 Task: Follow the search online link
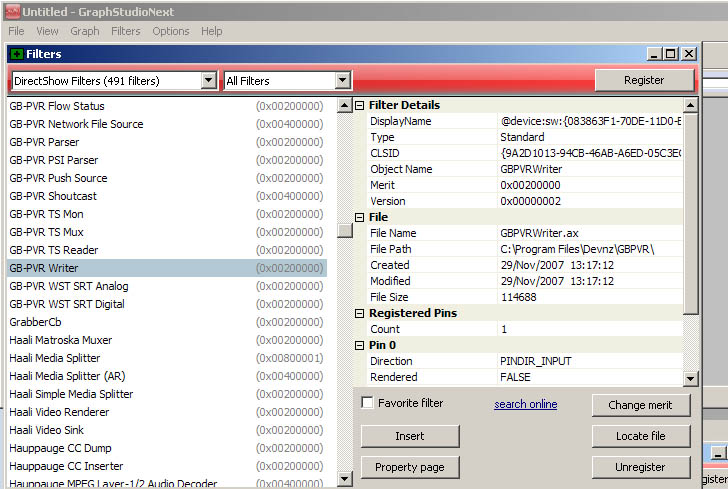[525, 404]
